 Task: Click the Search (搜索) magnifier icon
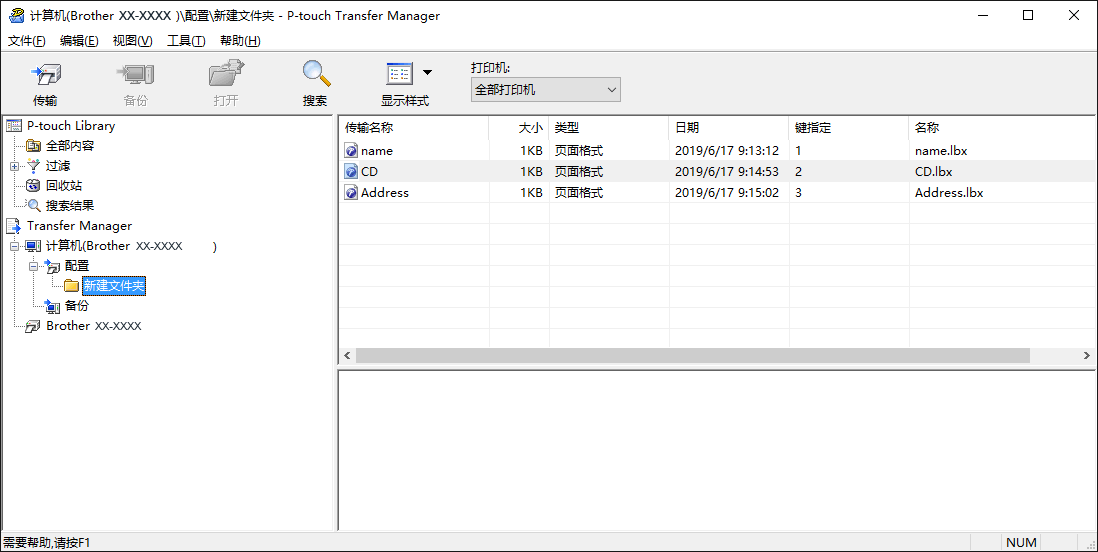[315, 74]
